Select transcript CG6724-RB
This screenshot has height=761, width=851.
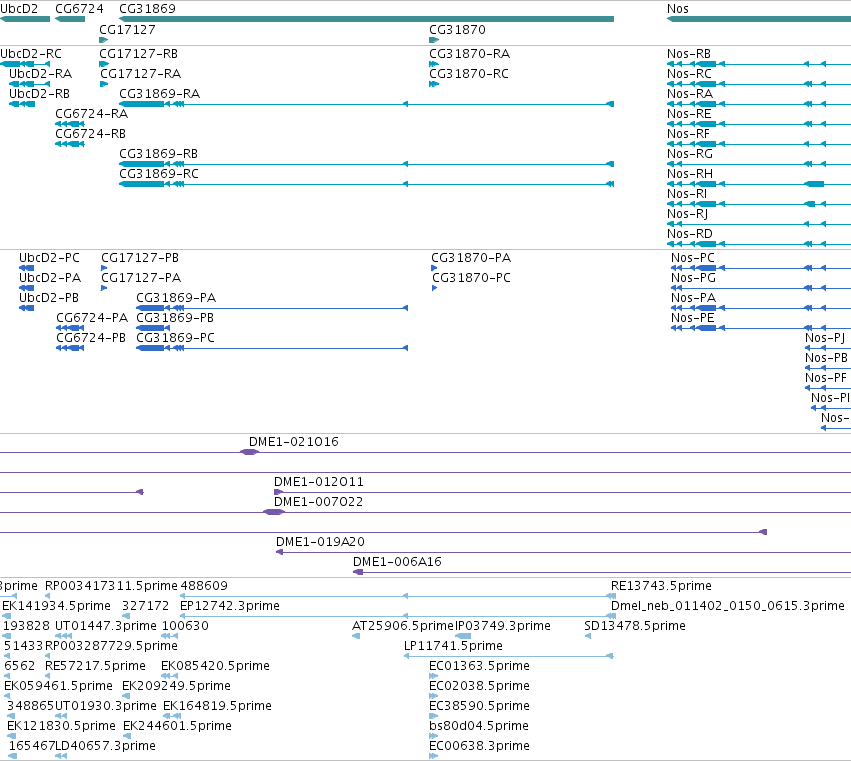click(x=91, y=134)
